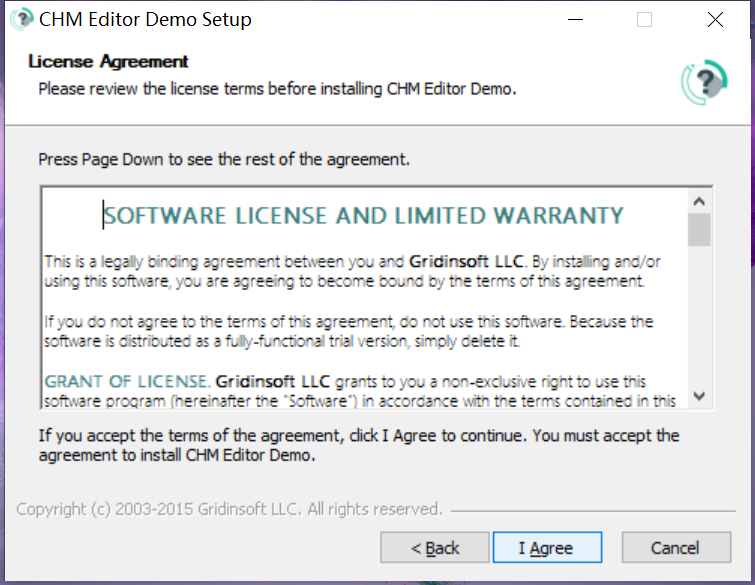Click the License Agreement header title

point(108,62)
